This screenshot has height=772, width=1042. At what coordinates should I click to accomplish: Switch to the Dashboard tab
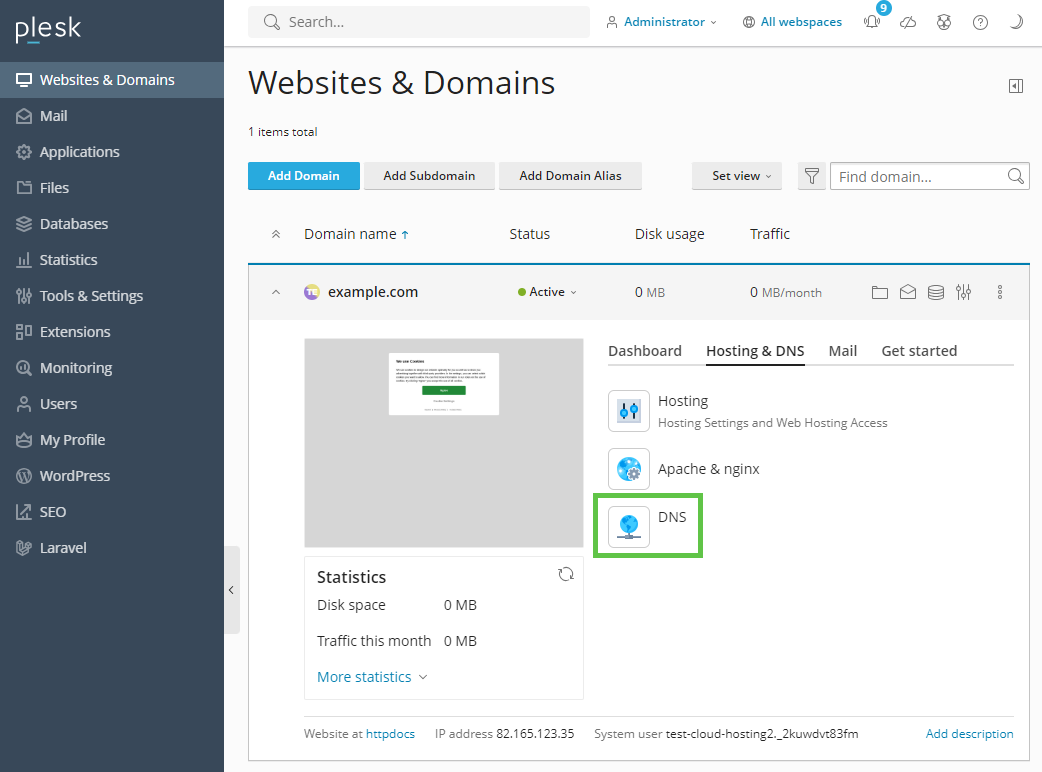coord(644,351)
